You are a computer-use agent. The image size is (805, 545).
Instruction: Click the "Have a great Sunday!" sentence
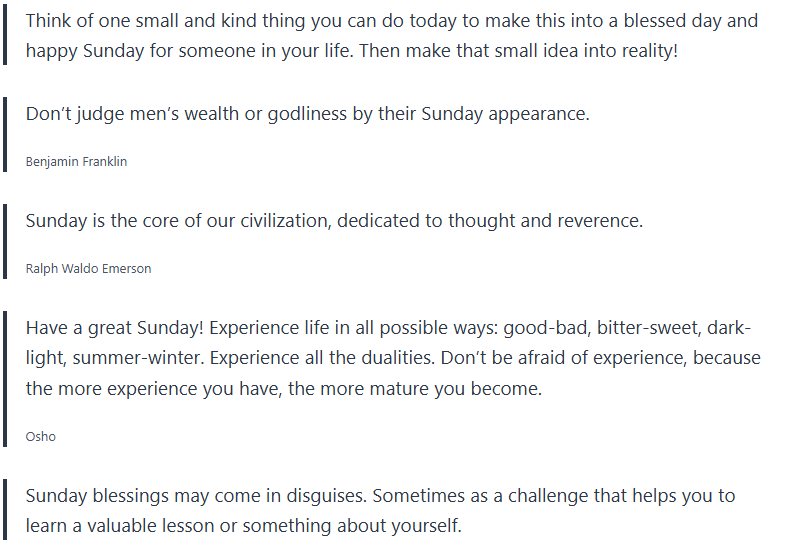click(116, 328)
